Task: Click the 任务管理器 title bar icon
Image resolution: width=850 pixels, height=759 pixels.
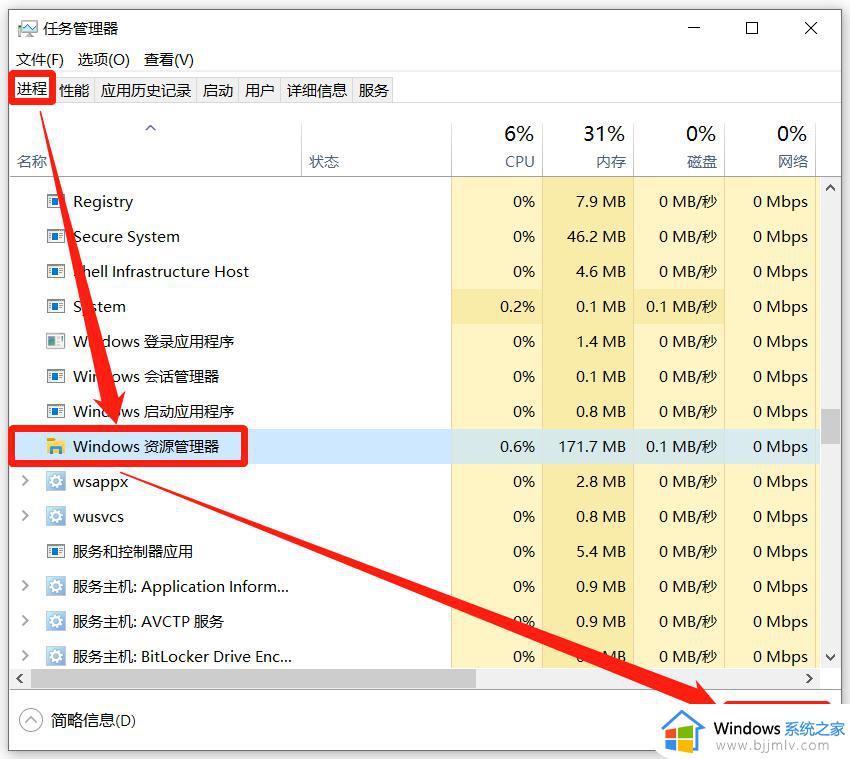Action: point(27,28)
